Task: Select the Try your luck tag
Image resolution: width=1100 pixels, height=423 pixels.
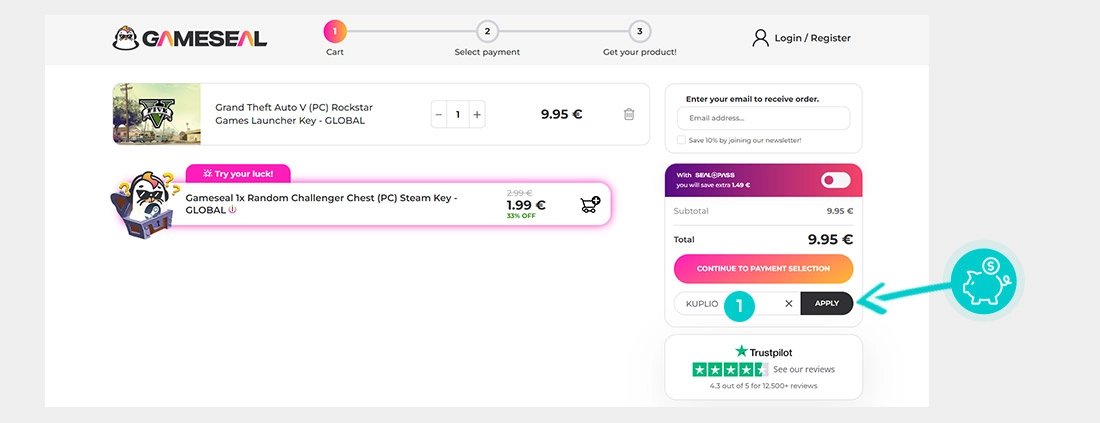Action: point(238,173)
